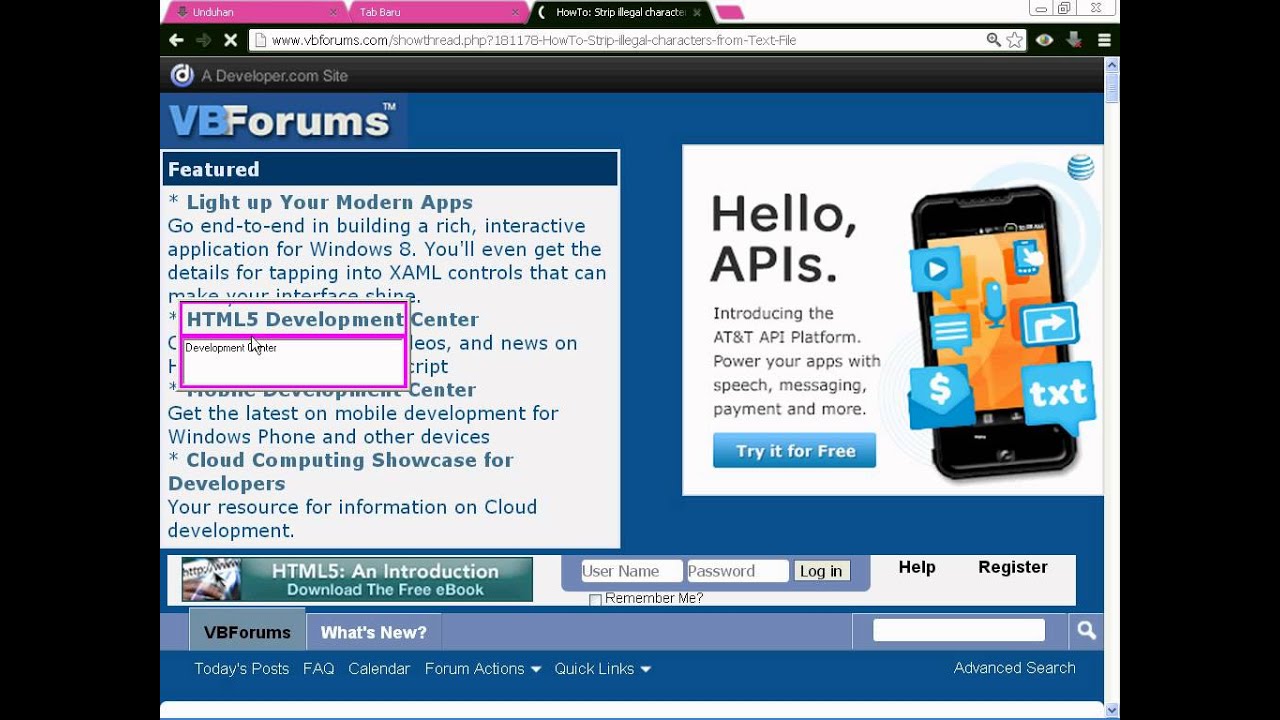Click the vertical scrollbar thumb

[x=1112, y=88]
